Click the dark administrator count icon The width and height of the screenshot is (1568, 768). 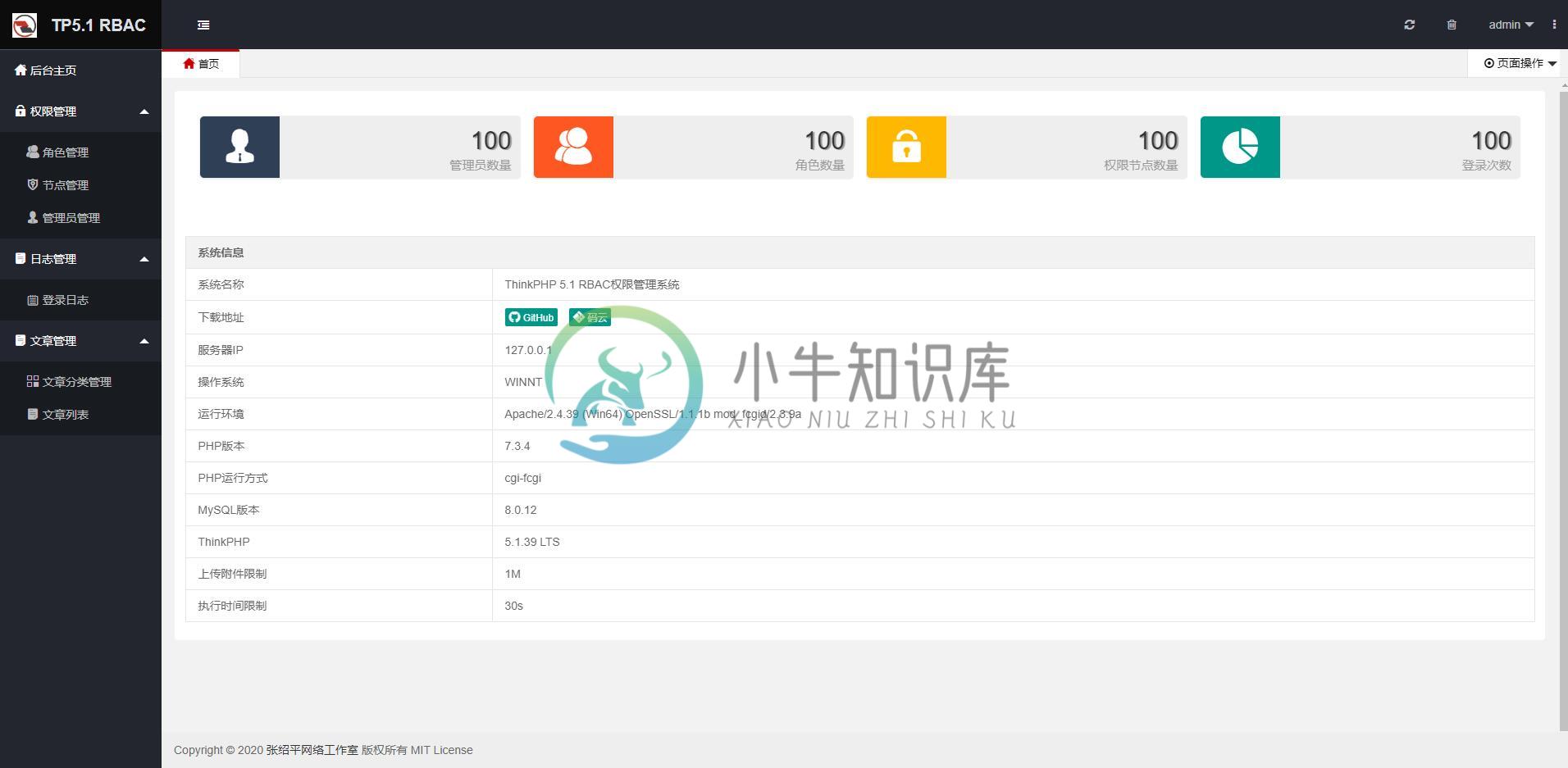239,147
